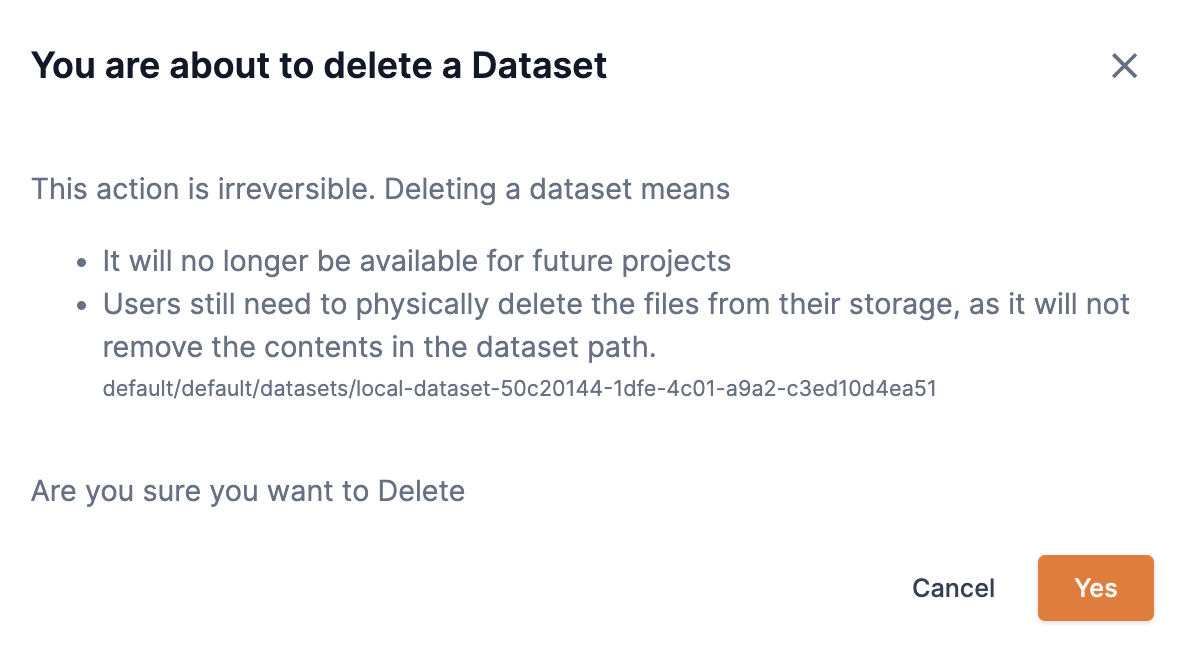Confirm deletion by clicking Yes
The image size is (1184, 650).
click(1095, 588)
